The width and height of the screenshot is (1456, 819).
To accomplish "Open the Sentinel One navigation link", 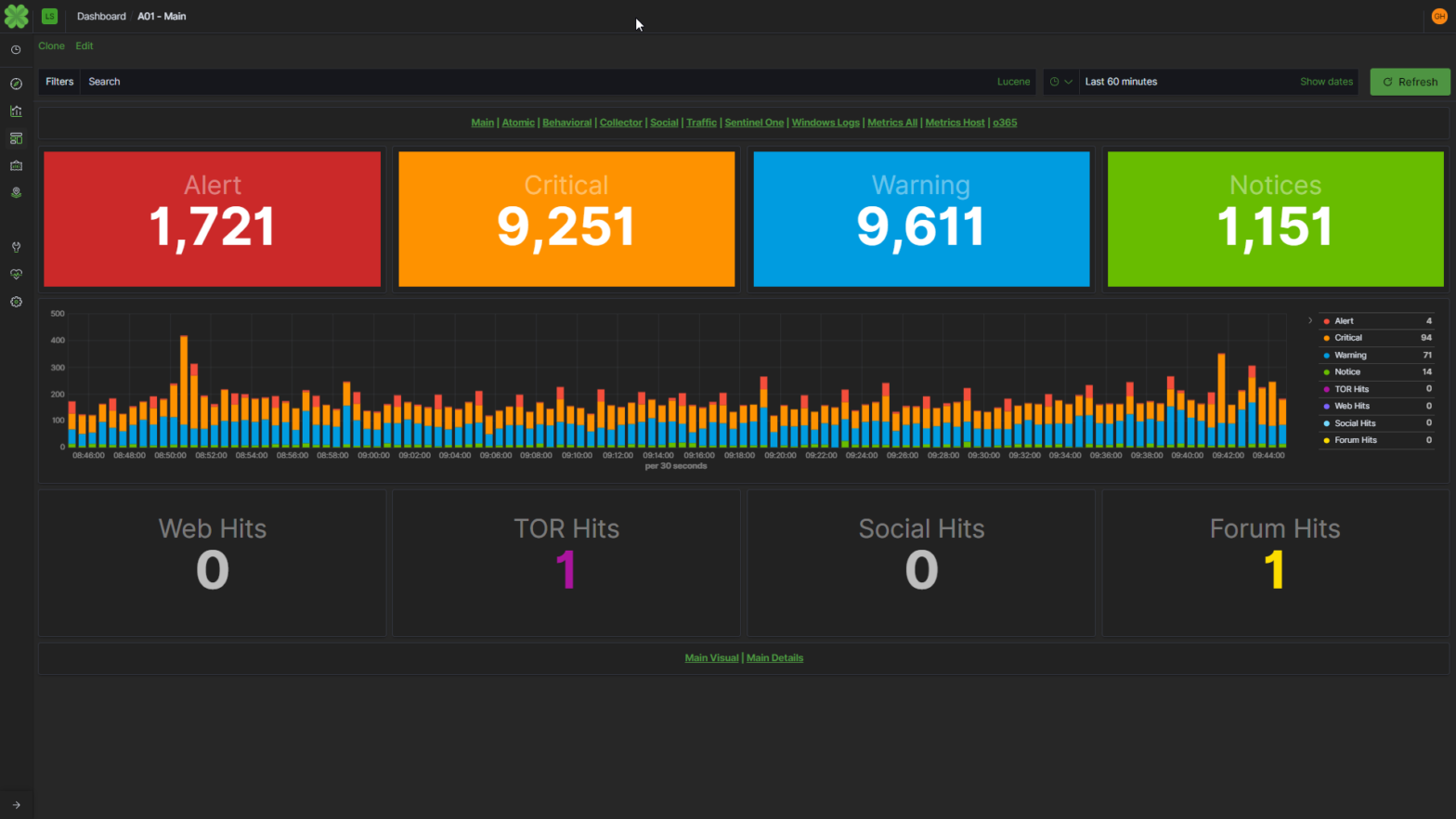I will tap(754, 123).
